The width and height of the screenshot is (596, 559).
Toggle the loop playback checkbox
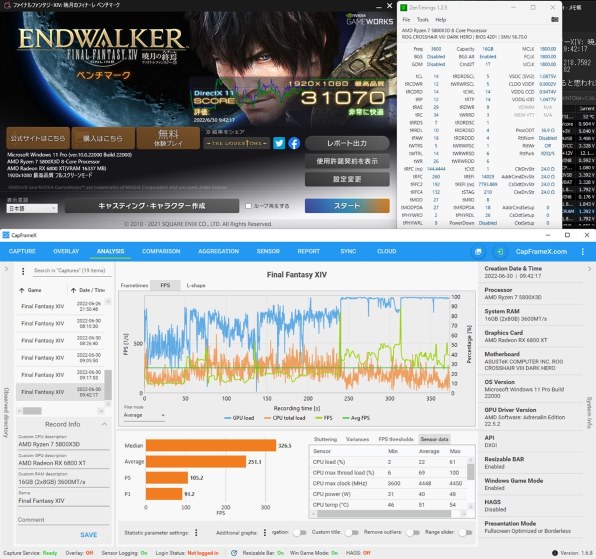[x=248, y=206]
